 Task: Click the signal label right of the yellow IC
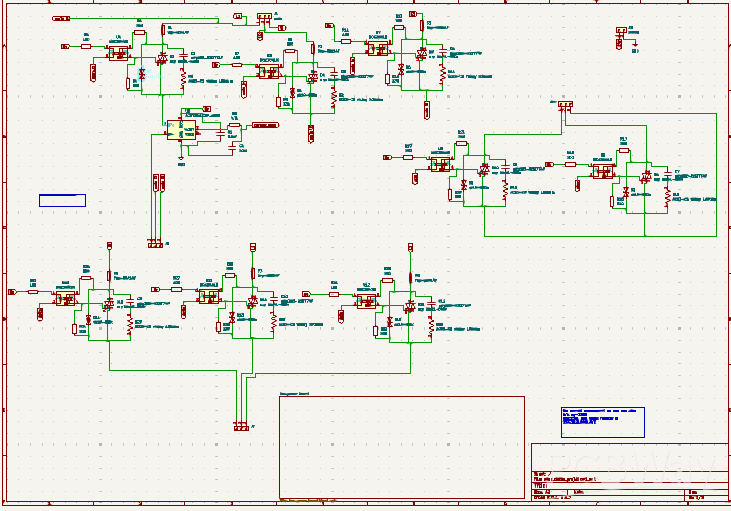pyautogui.click(x=264, y=126)
